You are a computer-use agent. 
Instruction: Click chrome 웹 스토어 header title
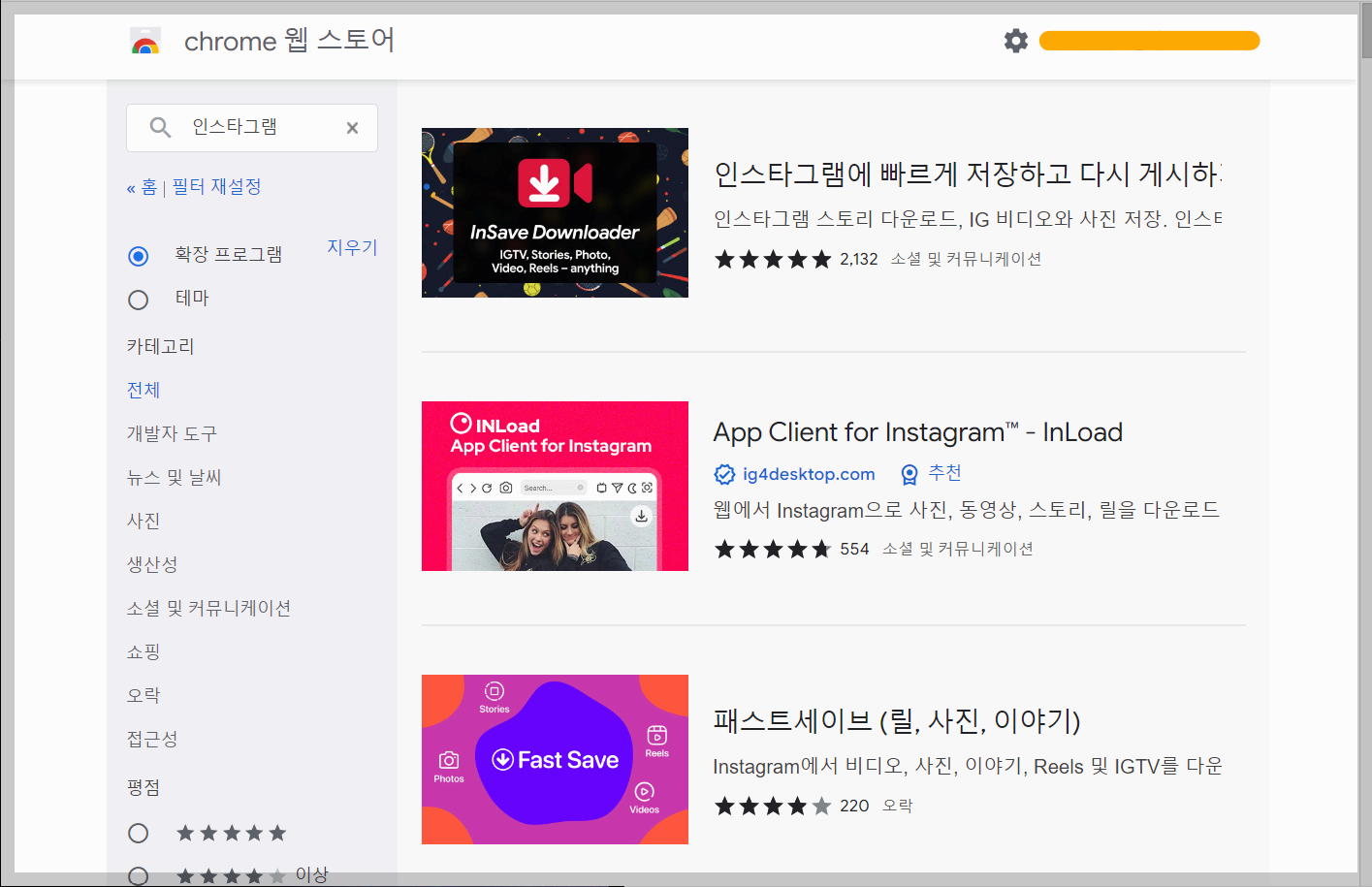[289, 41]
